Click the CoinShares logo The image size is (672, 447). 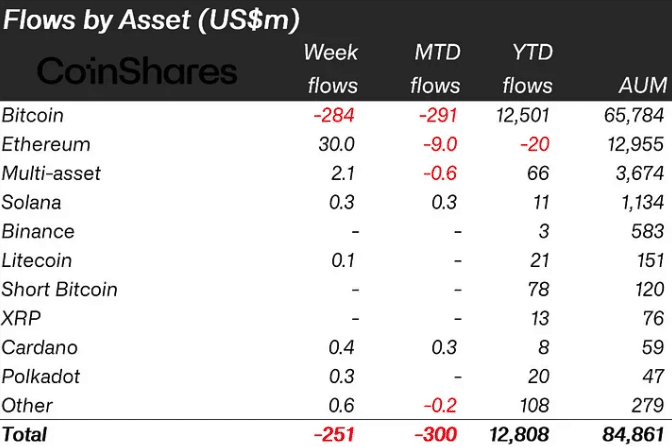137,71
